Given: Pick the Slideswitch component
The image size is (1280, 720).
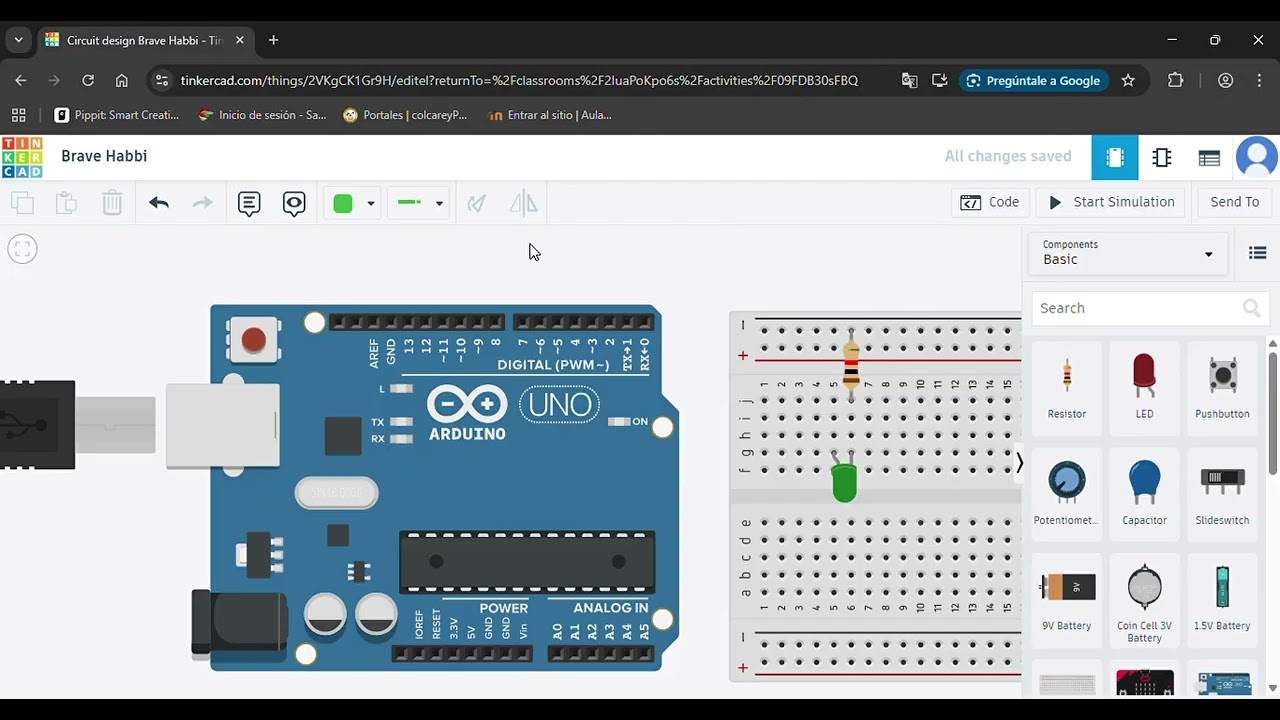Looking at the screenshot, I should tap(1222, 494).
